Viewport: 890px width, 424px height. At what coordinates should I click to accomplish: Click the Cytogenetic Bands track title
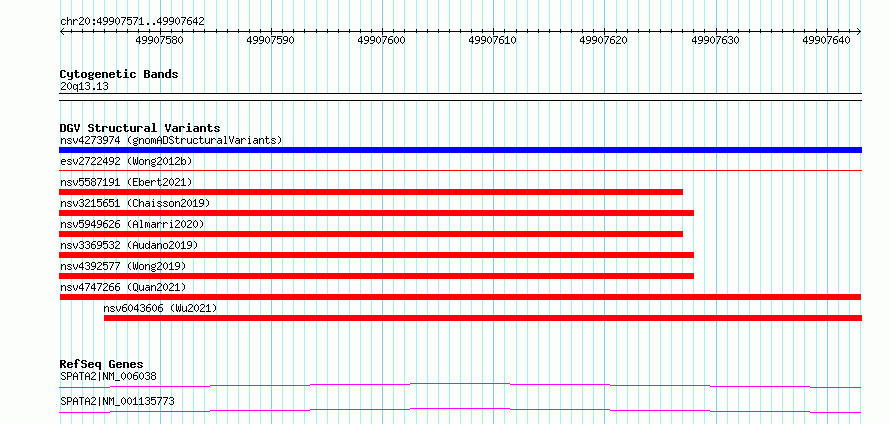[x=119, y=74]
